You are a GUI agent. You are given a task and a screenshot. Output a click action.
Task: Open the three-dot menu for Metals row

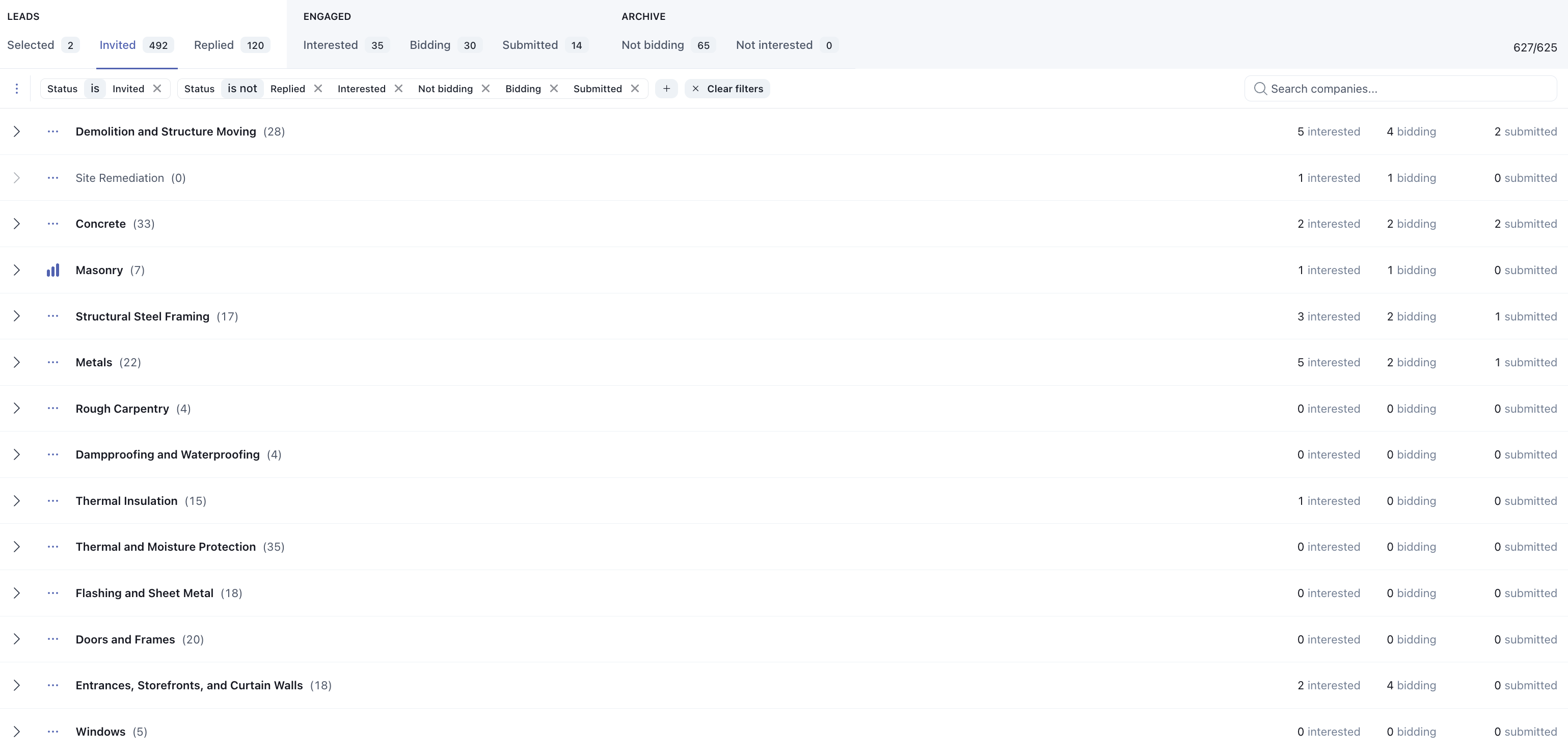pyautogui.click(x=53, y=362)
